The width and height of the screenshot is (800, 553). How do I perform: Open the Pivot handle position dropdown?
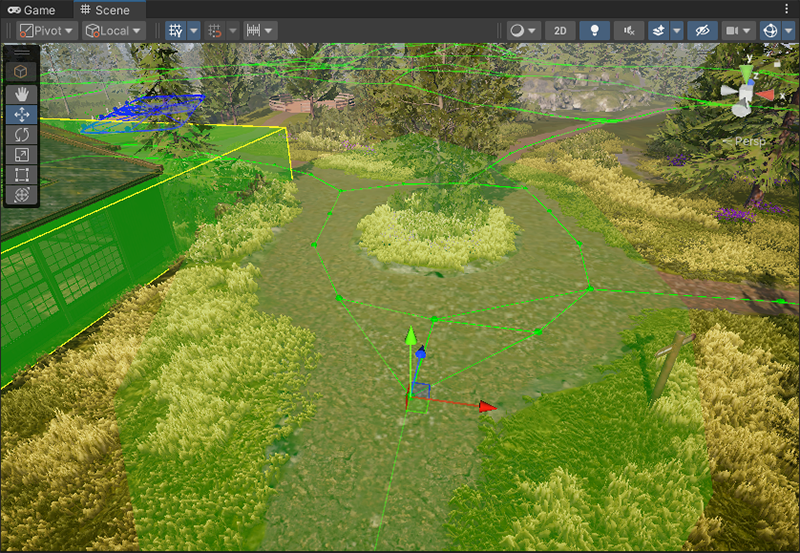(47, 31)
